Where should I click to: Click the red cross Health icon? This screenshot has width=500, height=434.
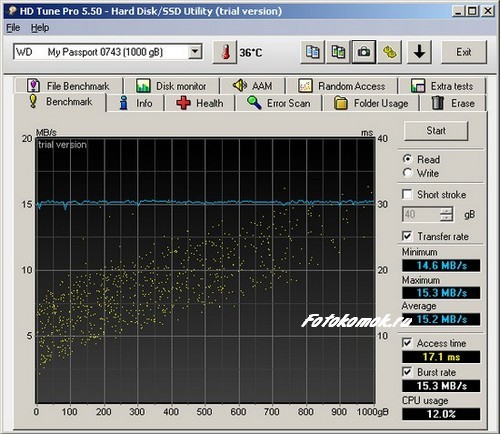pos(183,103)
